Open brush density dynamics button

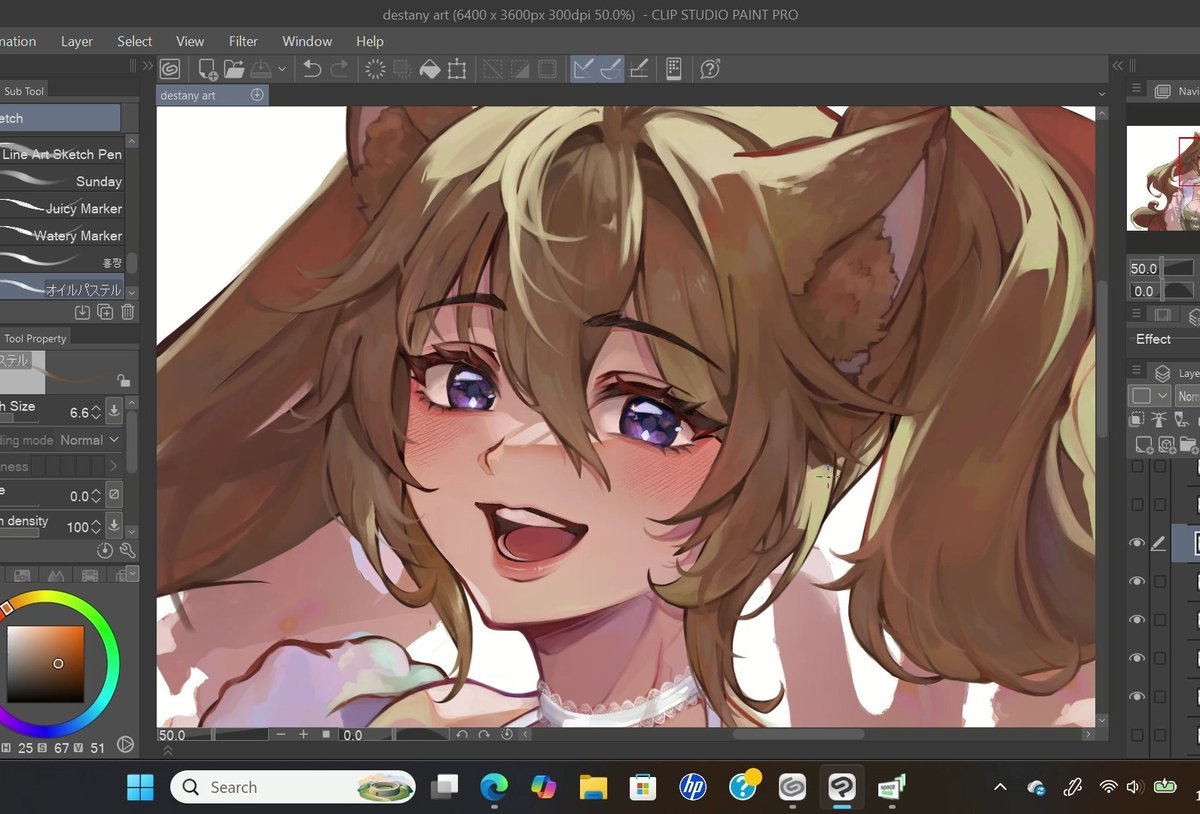point(114,525)
